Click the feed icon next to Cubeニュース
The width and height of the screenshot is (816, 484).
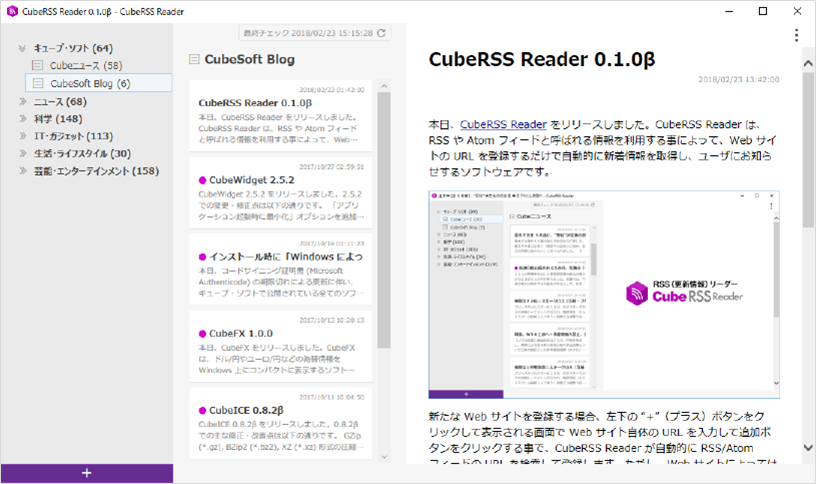[37, 65]
